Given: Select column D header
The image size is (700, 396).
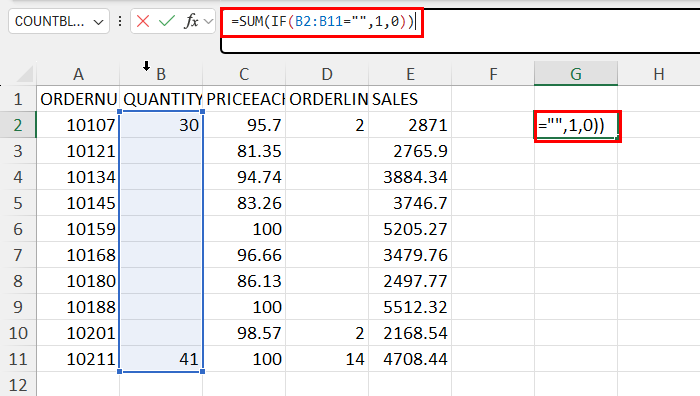Looking at the screenshot, I should [327, 74].
